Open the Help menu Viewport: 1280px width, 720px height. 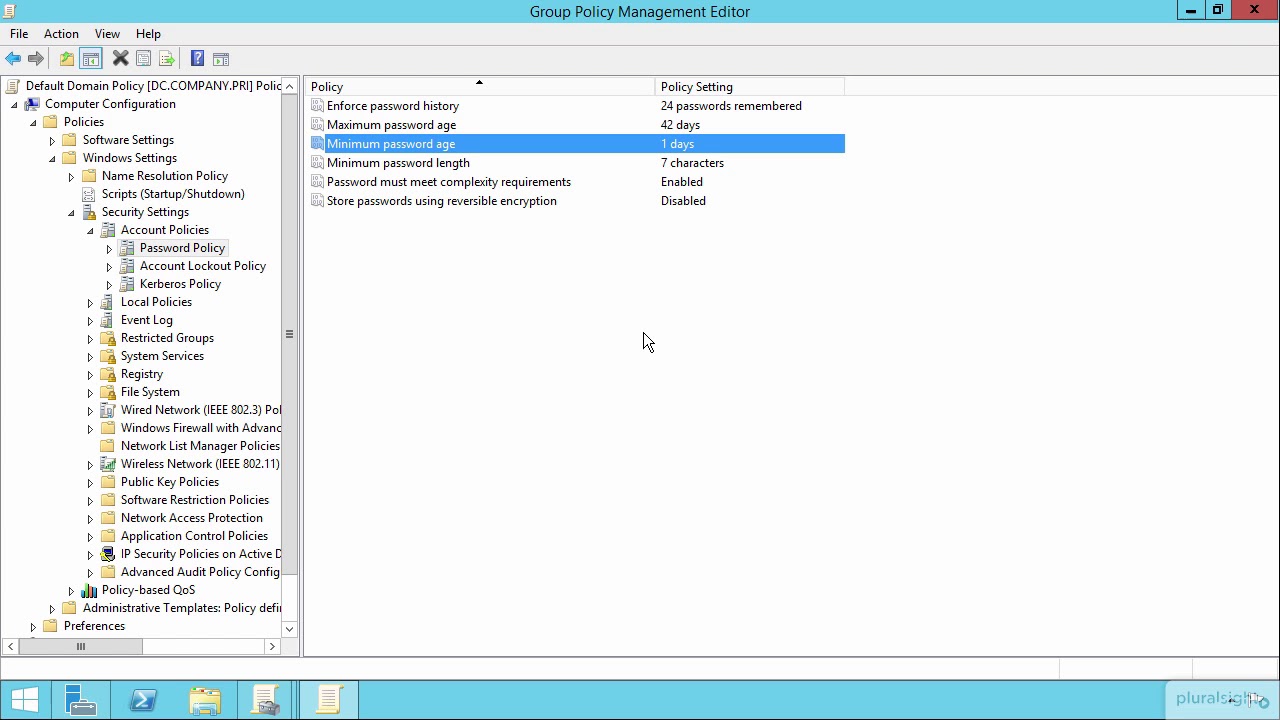tap(148, 34)
